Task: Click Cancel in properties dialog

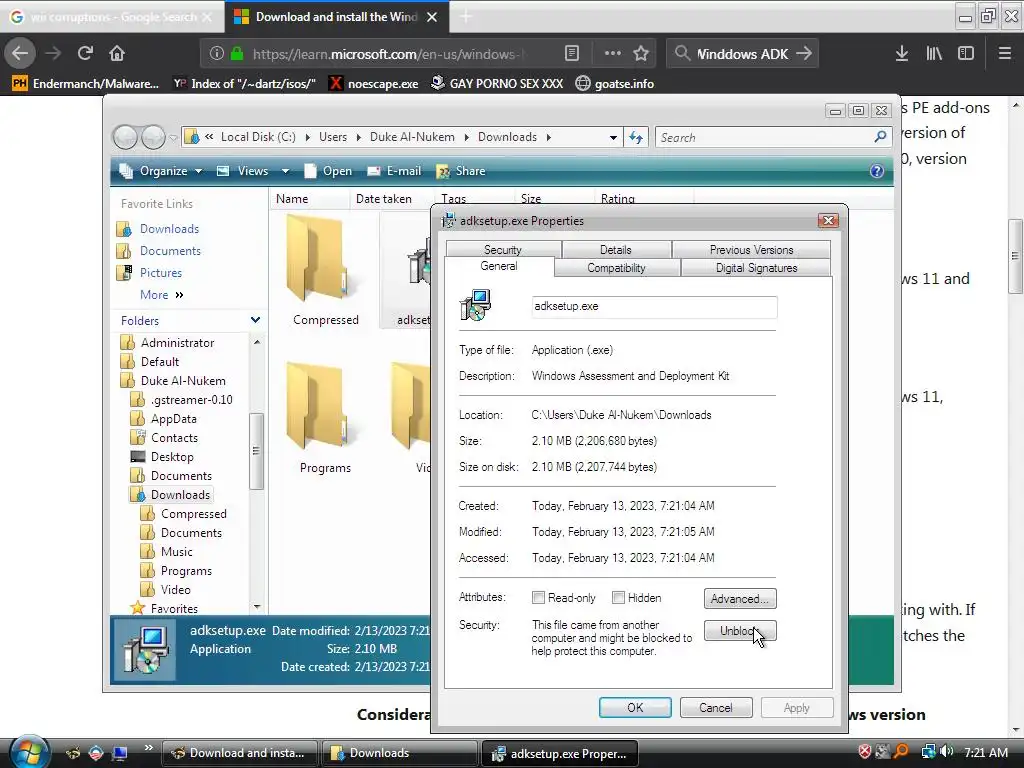Action: click(x=716, y=708)
